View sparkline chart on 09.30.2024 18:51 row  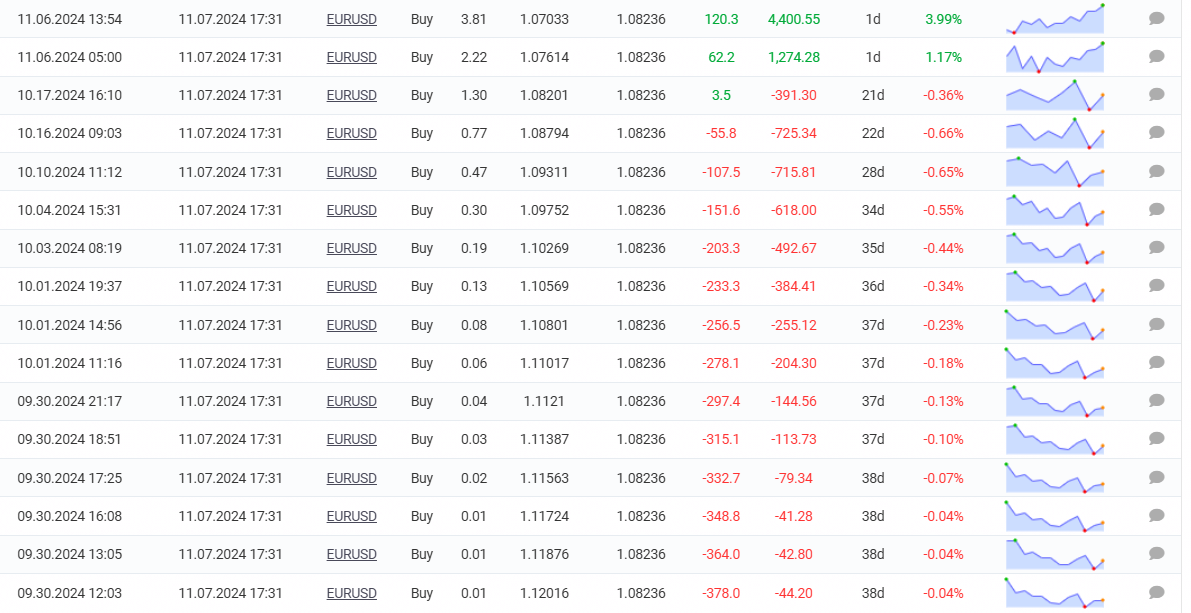(x=1054, y=439)
